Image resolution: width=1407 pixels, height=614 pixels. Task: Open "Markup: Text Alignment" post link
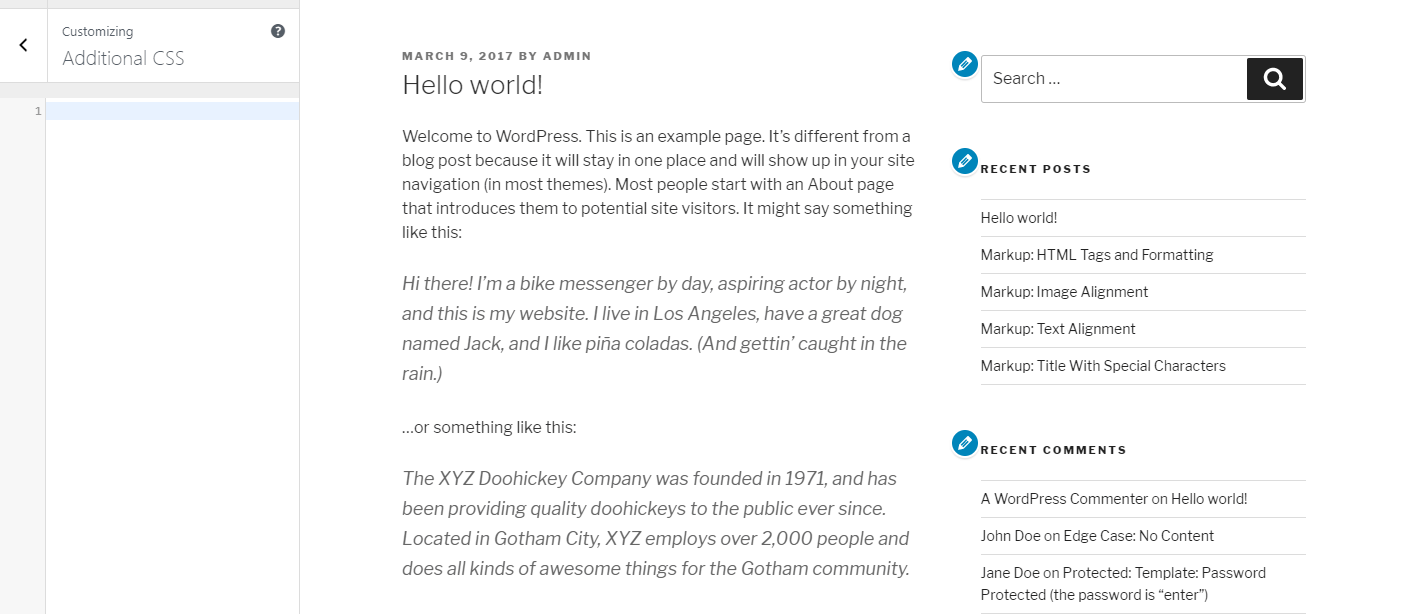point(1057,328)
